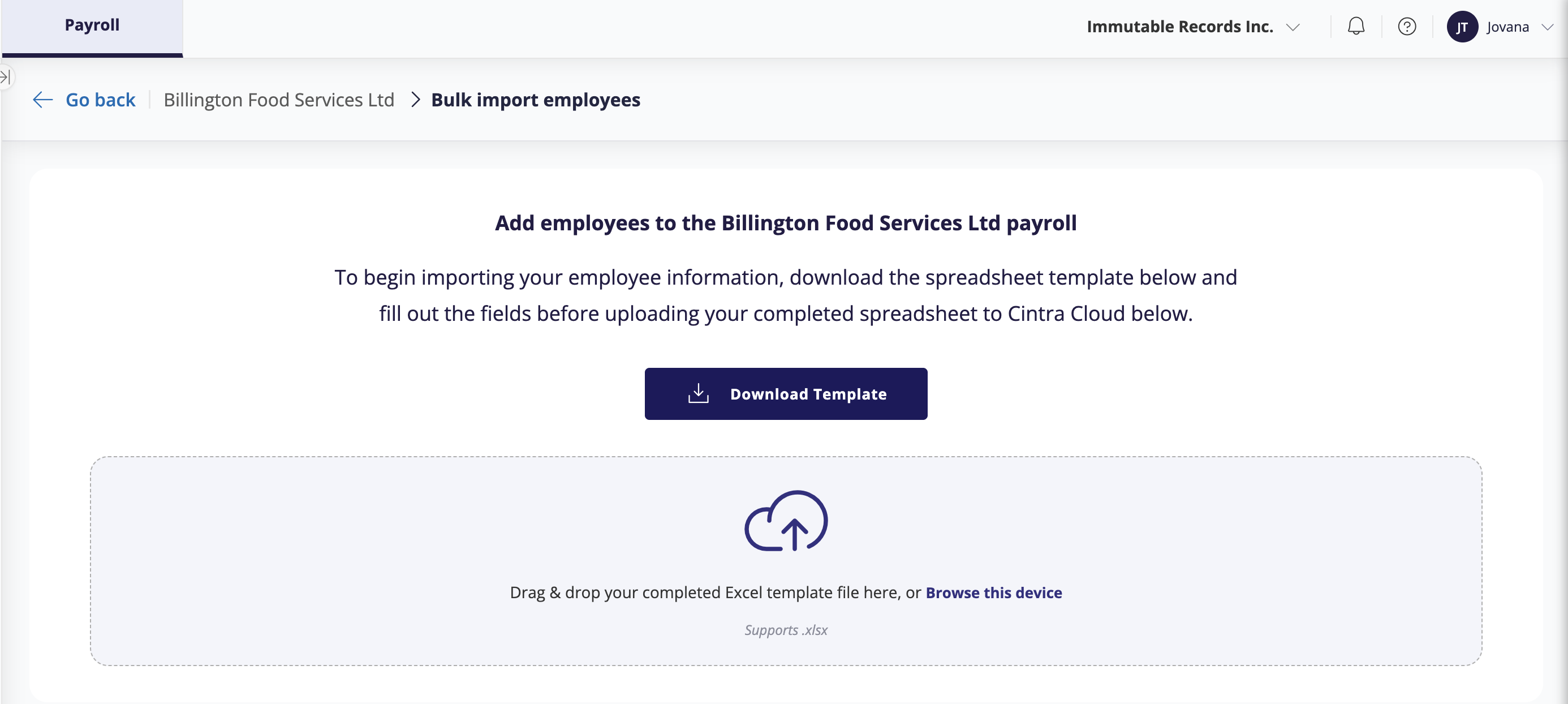This screenshot has height=704, width=1568.
Task: Expand the Immutable Records Inc. chevron
Action: click(1293, 27)
